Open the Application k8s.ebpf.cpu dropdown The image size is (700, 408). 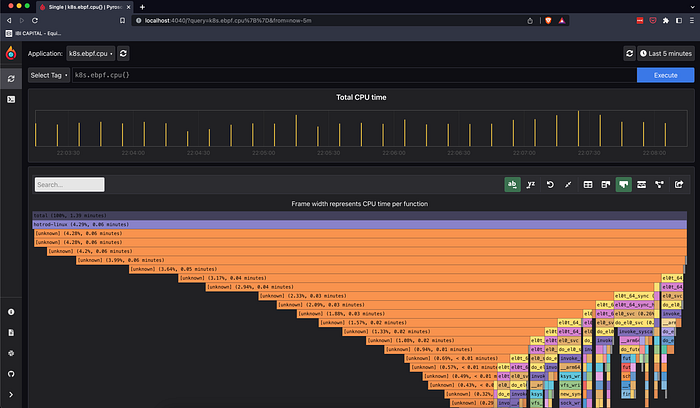click(91, 54)
